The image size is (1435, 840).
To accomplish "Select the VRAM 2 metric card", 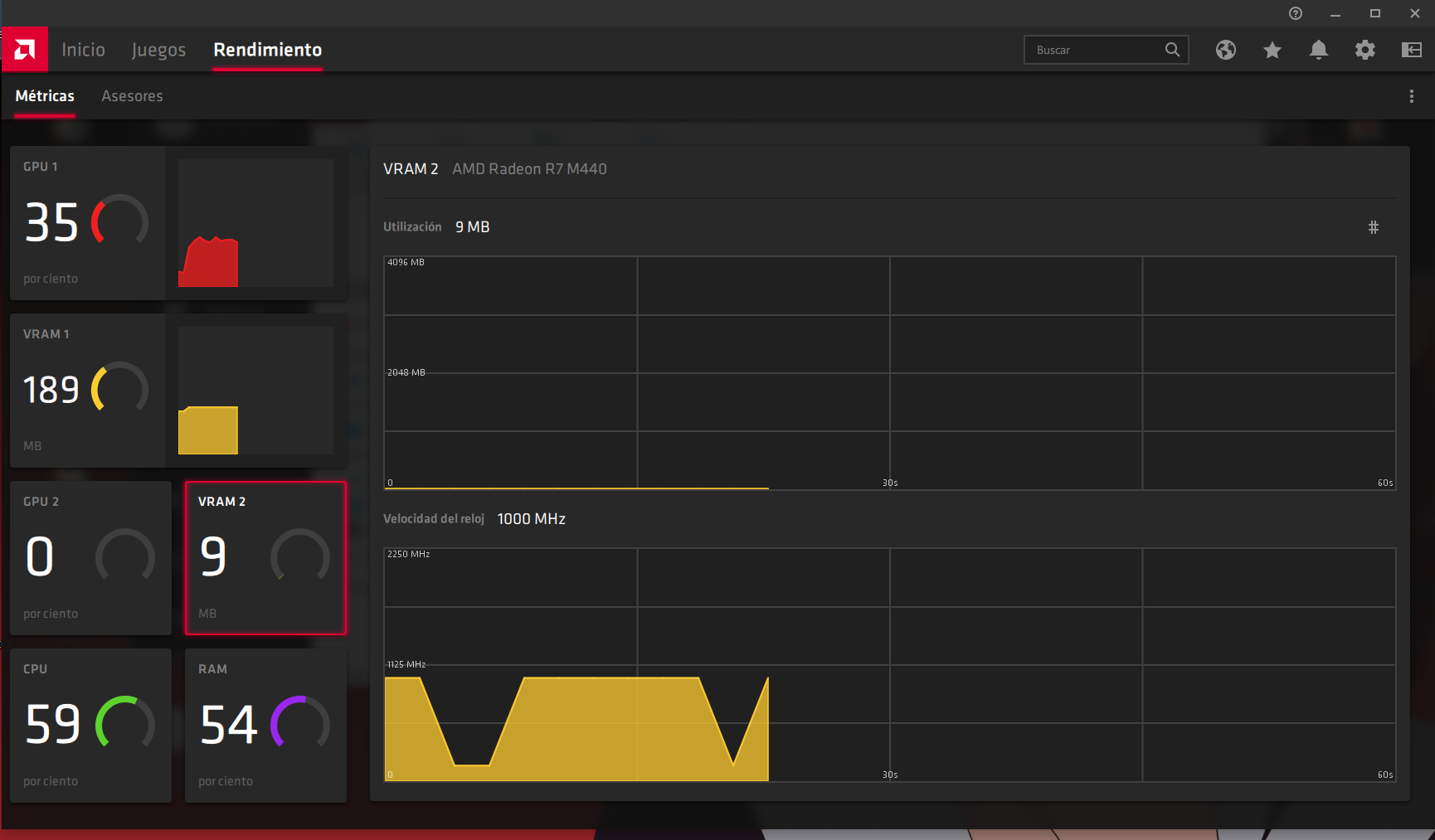I will [265, 558].
